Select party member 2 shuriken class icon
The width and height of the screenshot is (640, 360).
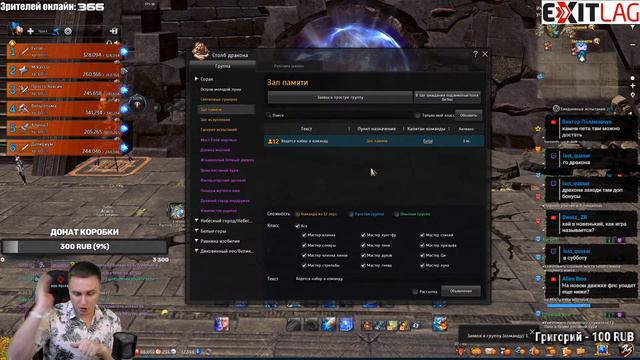tap(24, 71)
